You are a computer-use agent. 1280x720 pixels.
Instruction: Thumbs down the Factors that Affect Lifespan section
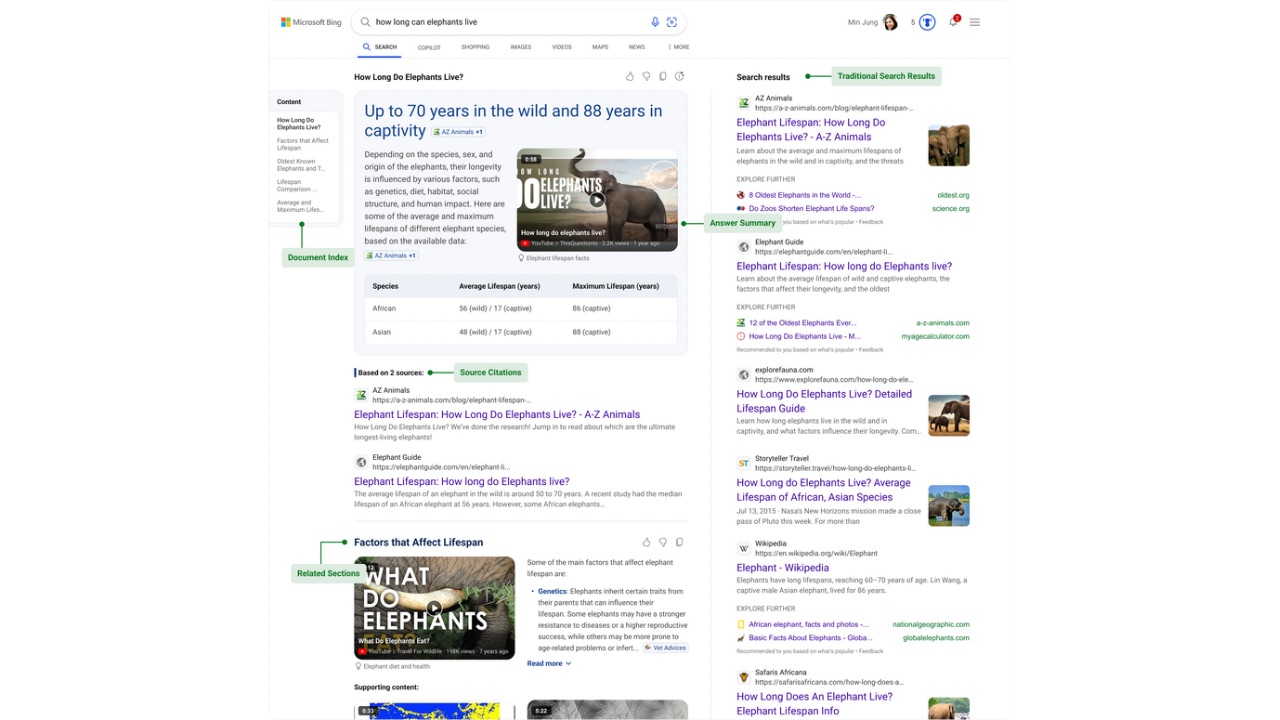pyautogui.click(x=662, y=541)
